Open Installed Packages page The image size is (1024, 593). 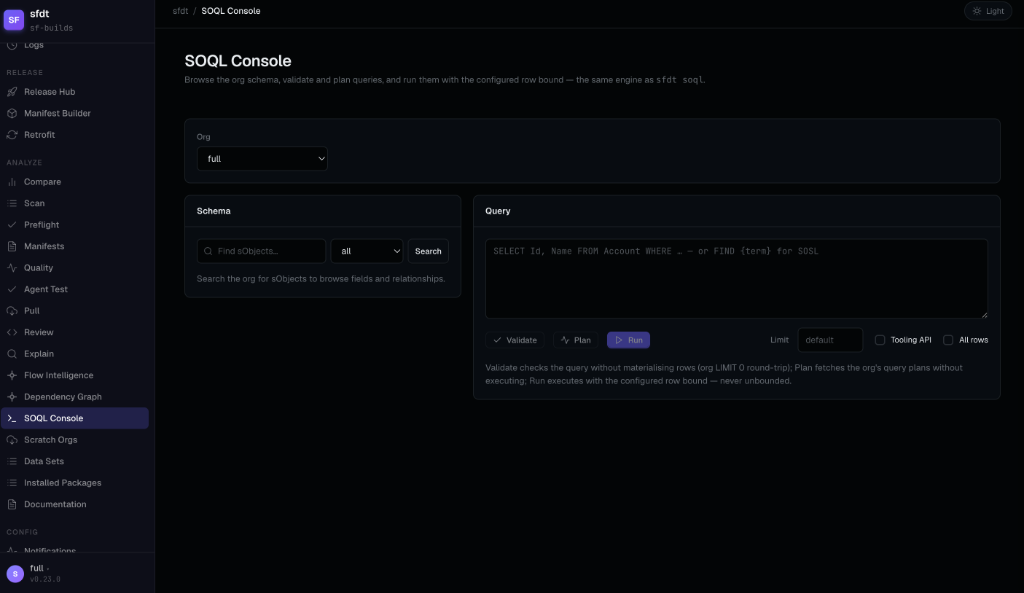coord(75,483)
